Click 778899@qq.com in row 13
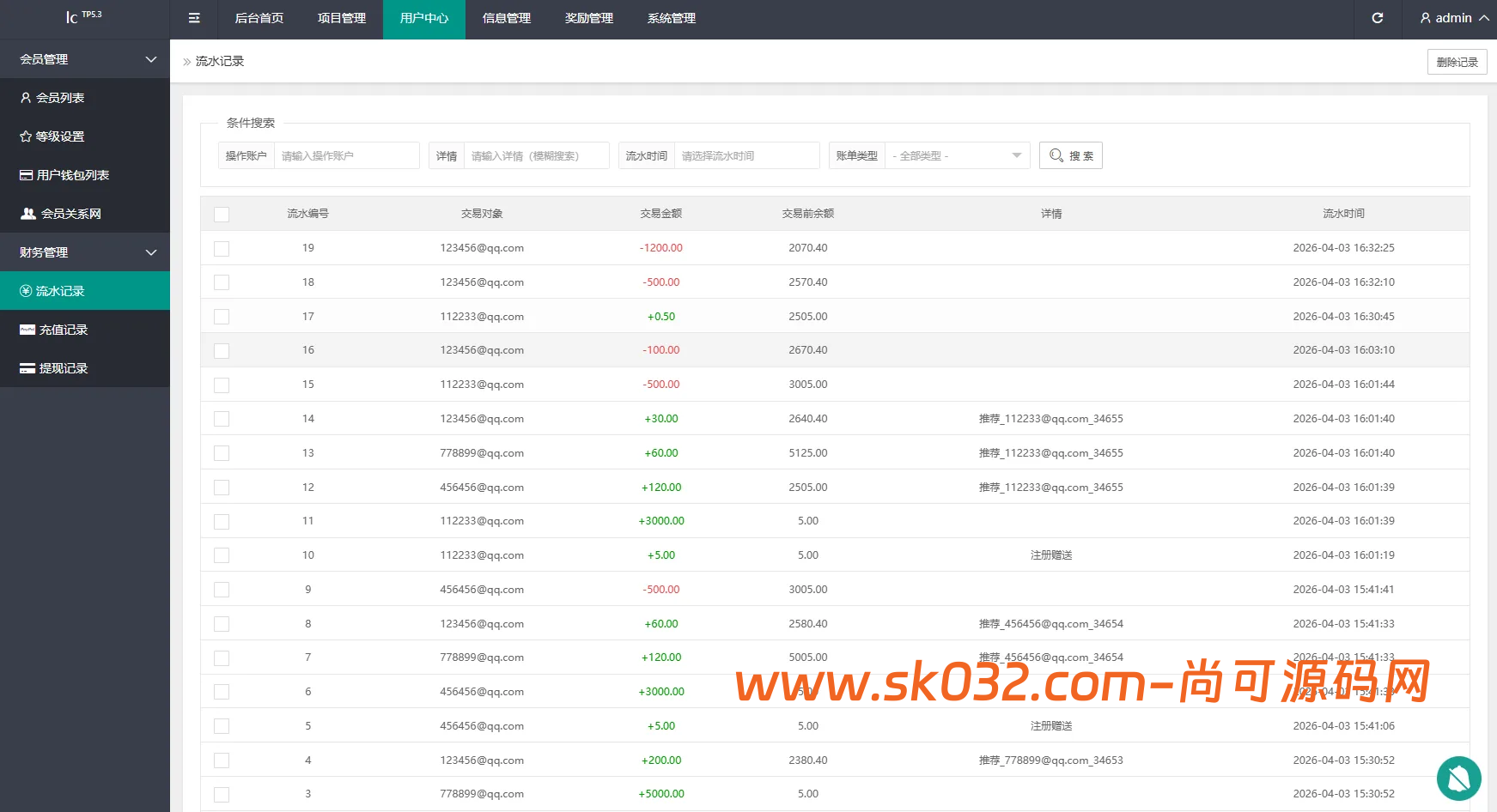 click(482, 453)
